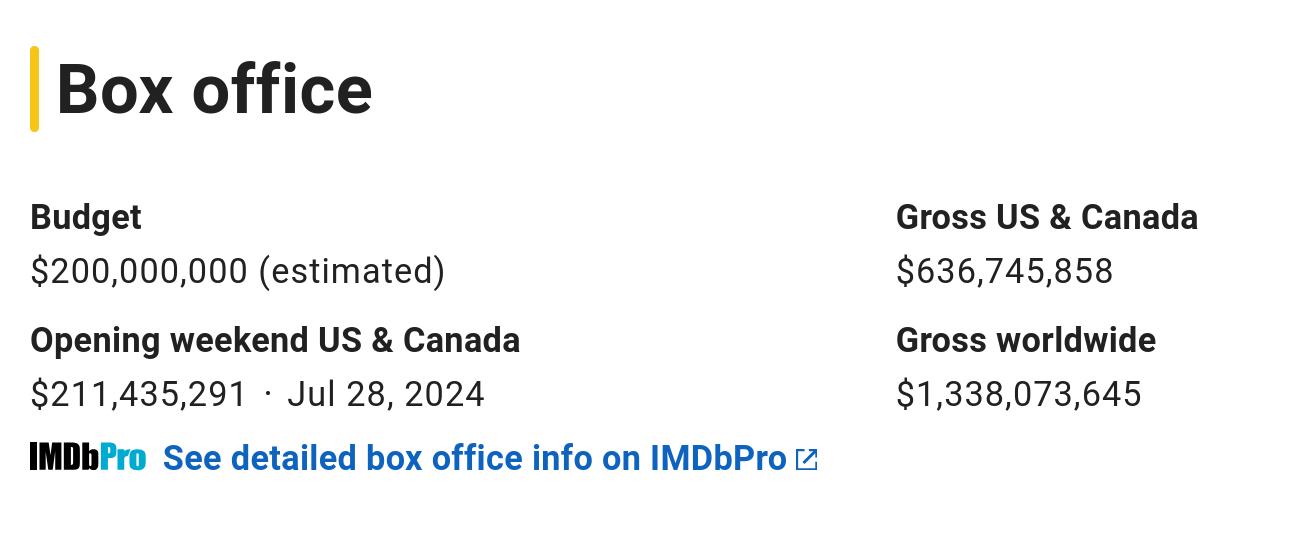Screen dimensions: 1296x540
Task: Click the Box office section heading
Action: click(214, 89)
